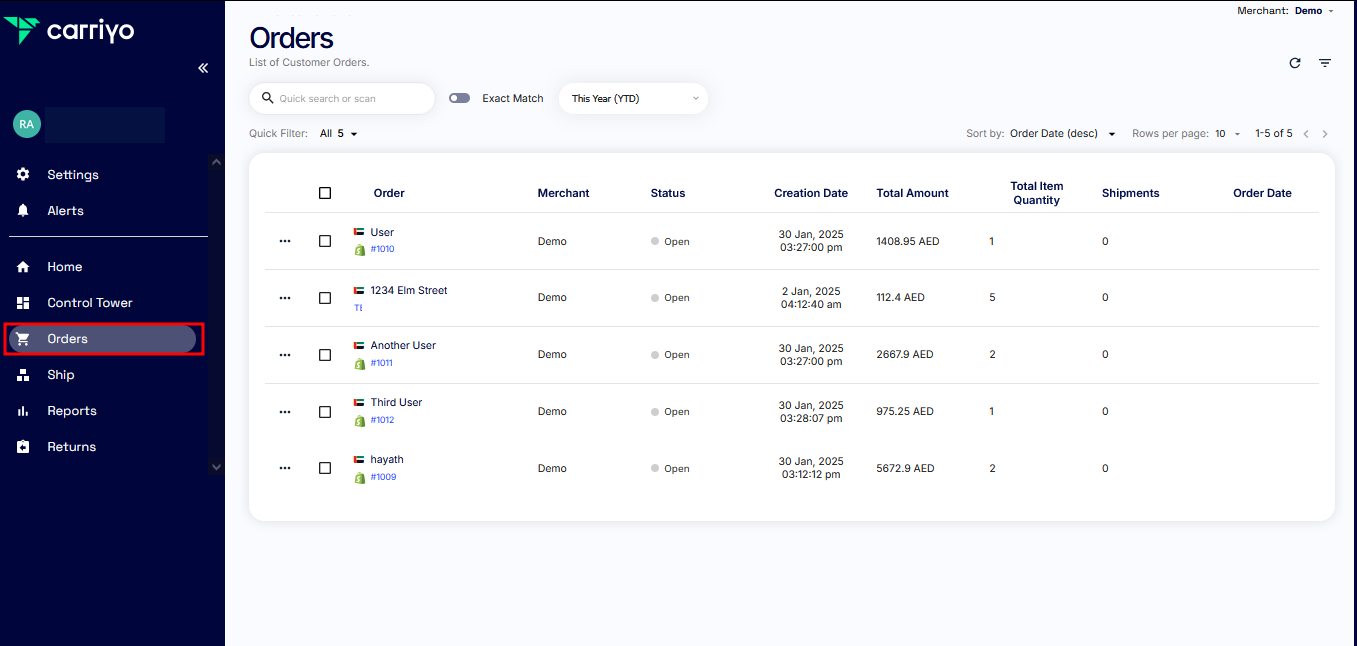
Task: Go to previous page arrow
Action: [1305, 134]
